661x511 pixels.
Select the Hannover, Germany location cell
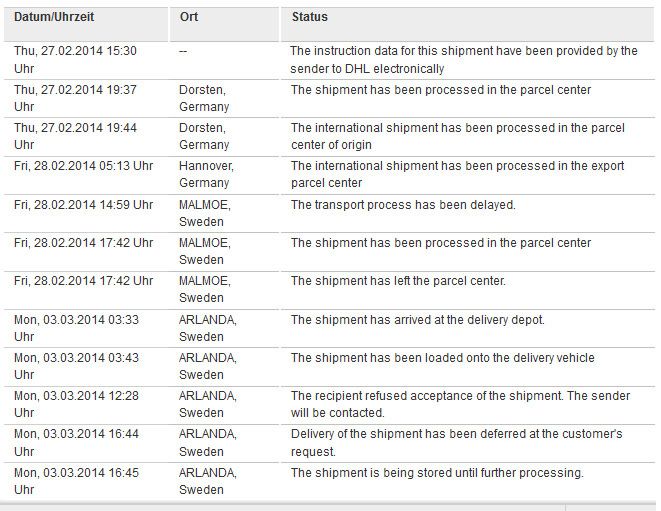pos(206,174)
